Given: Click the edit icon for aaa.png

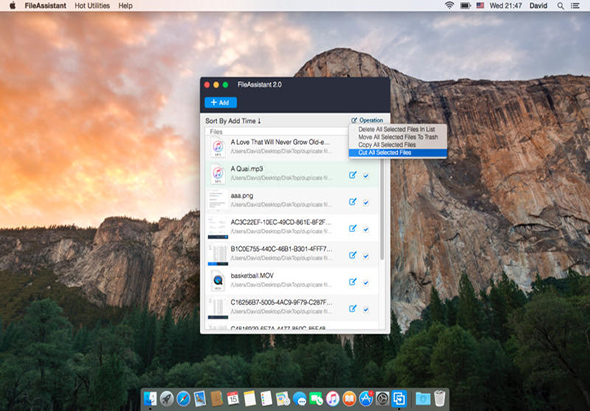Looking at the screenshot, I should point(353,202).
